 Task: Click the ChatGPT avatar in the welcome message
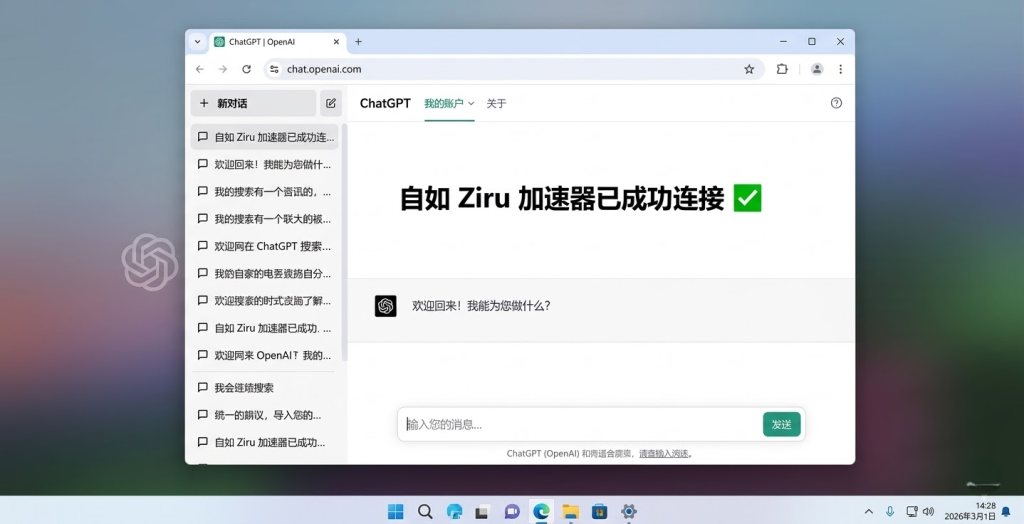click(x=385, y=306)
